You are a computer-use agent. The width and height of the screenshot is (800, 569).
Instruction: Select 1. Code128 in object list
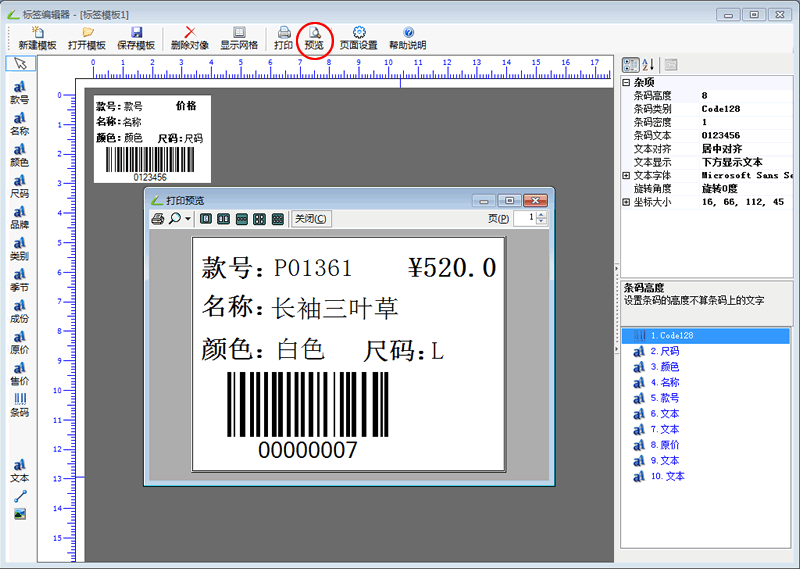706,336
